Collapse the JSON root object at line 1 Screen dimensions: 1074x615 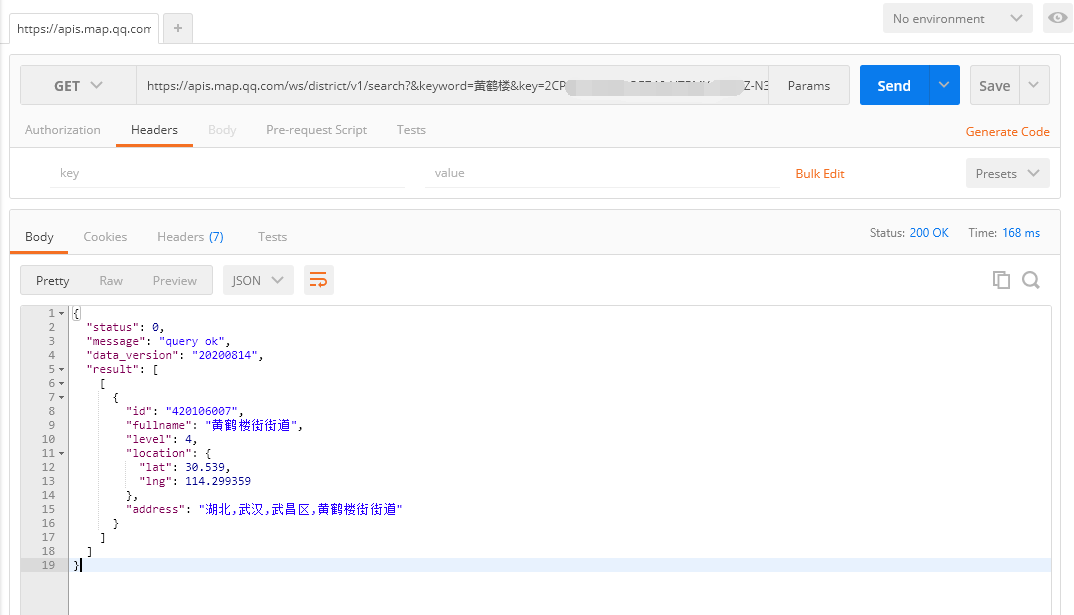[61, 314]
